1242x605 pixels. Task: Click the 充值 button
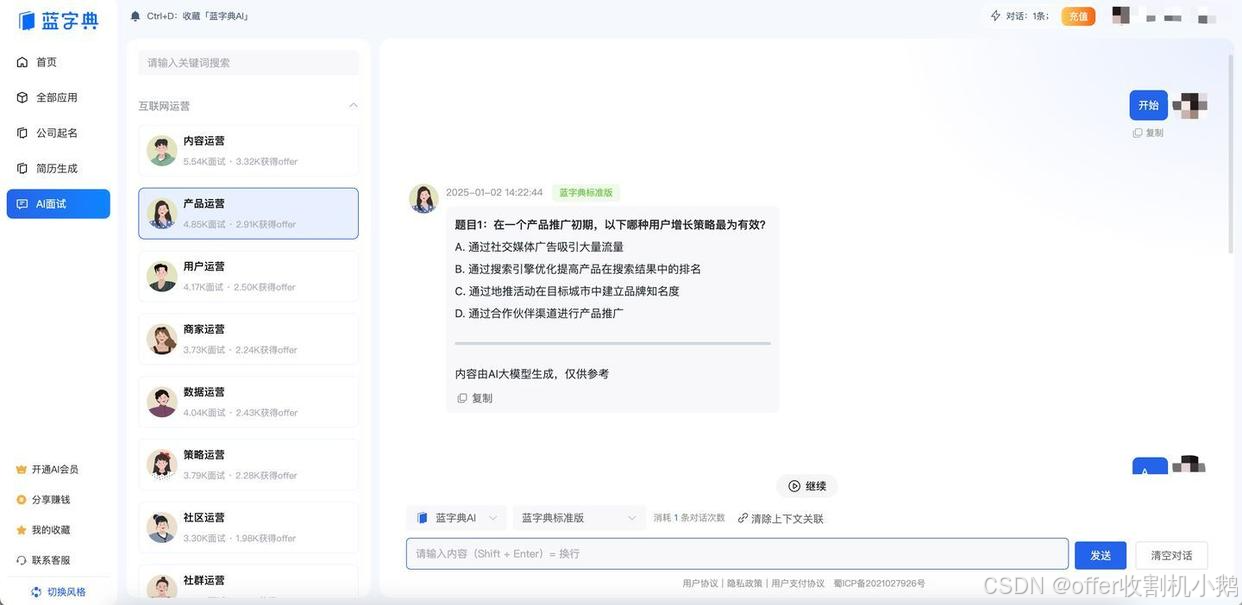[1078, 16]
